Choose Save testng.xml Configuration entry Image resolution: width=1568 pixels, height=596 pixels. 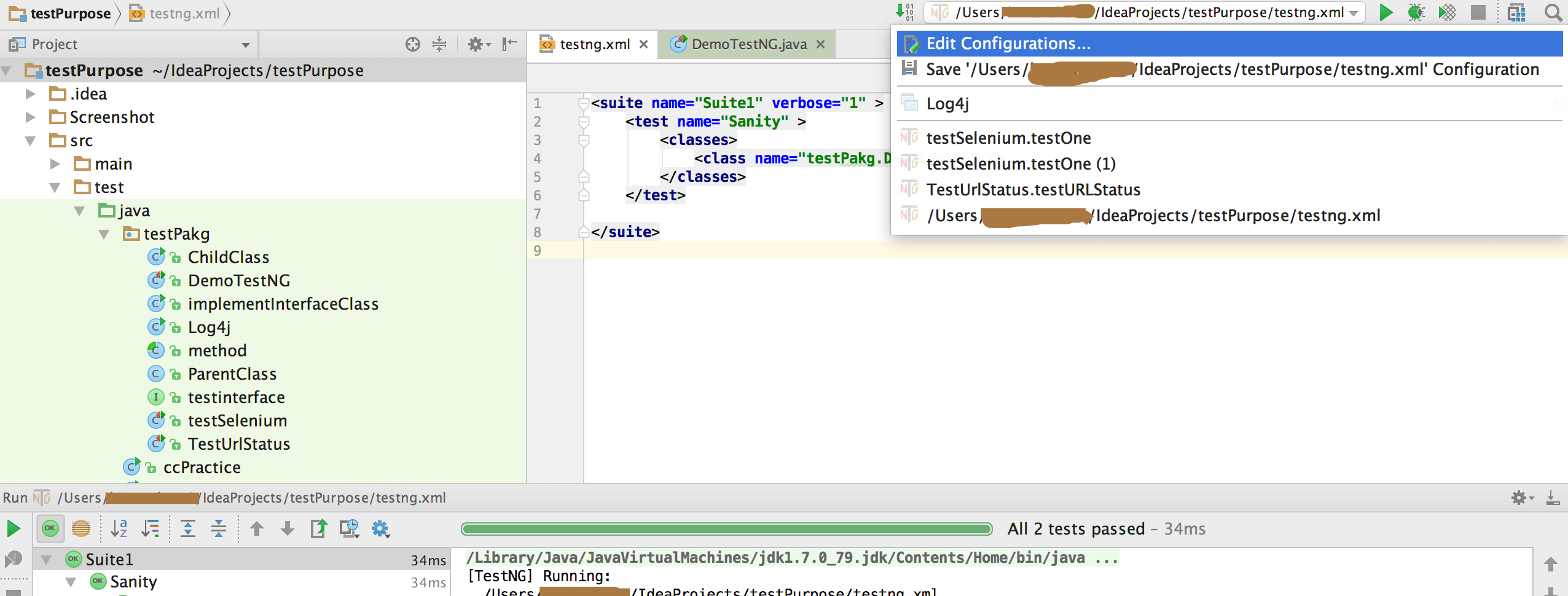1229,69
